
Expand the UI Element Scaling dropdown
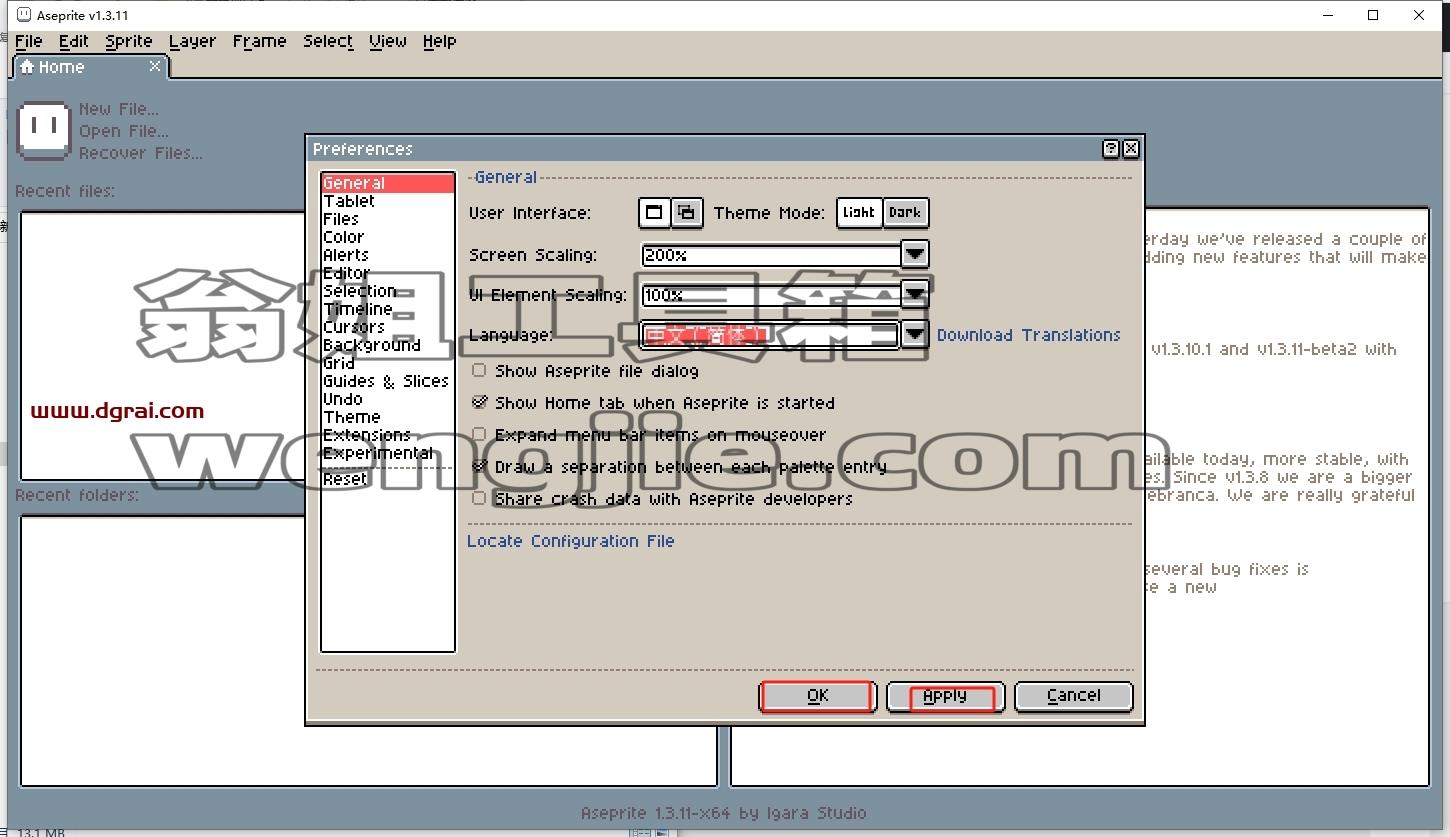click(915, 295)
